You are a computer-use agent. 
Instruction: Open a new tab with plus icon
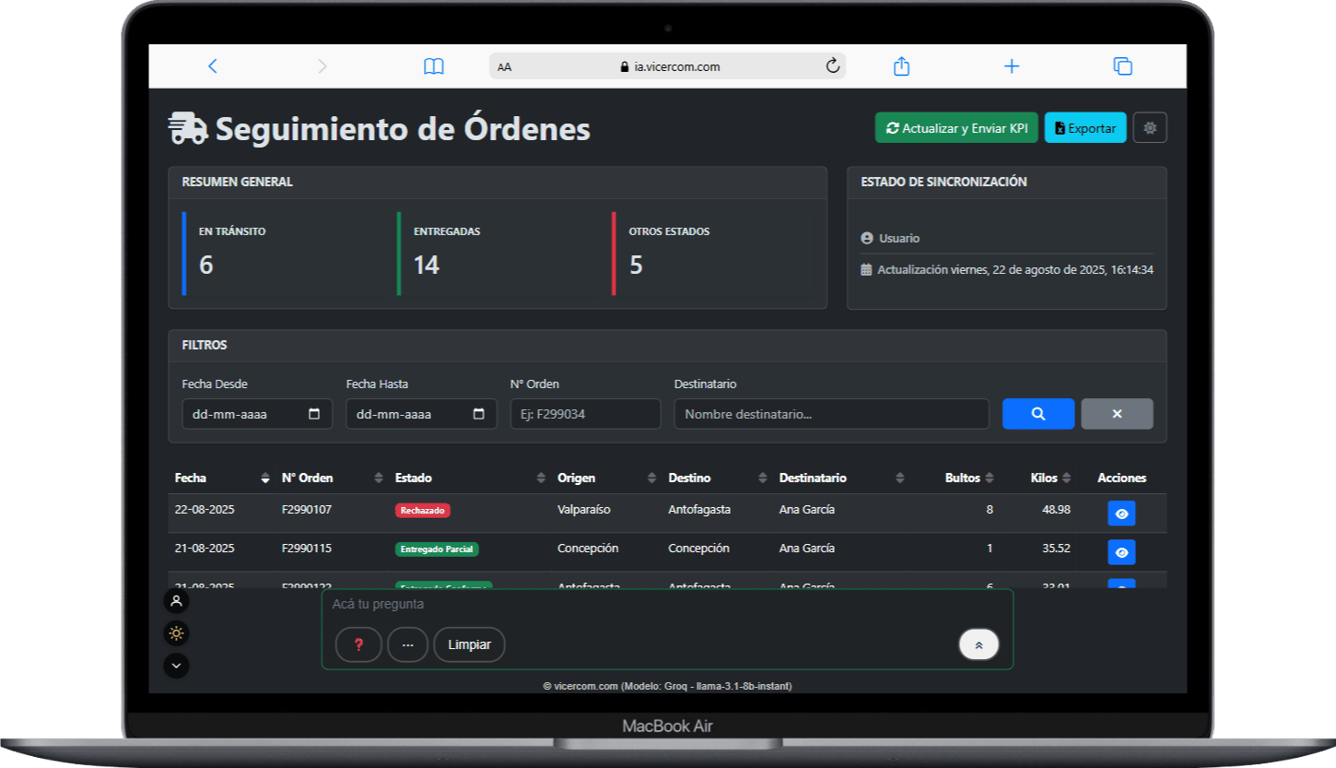(1012, 66)
